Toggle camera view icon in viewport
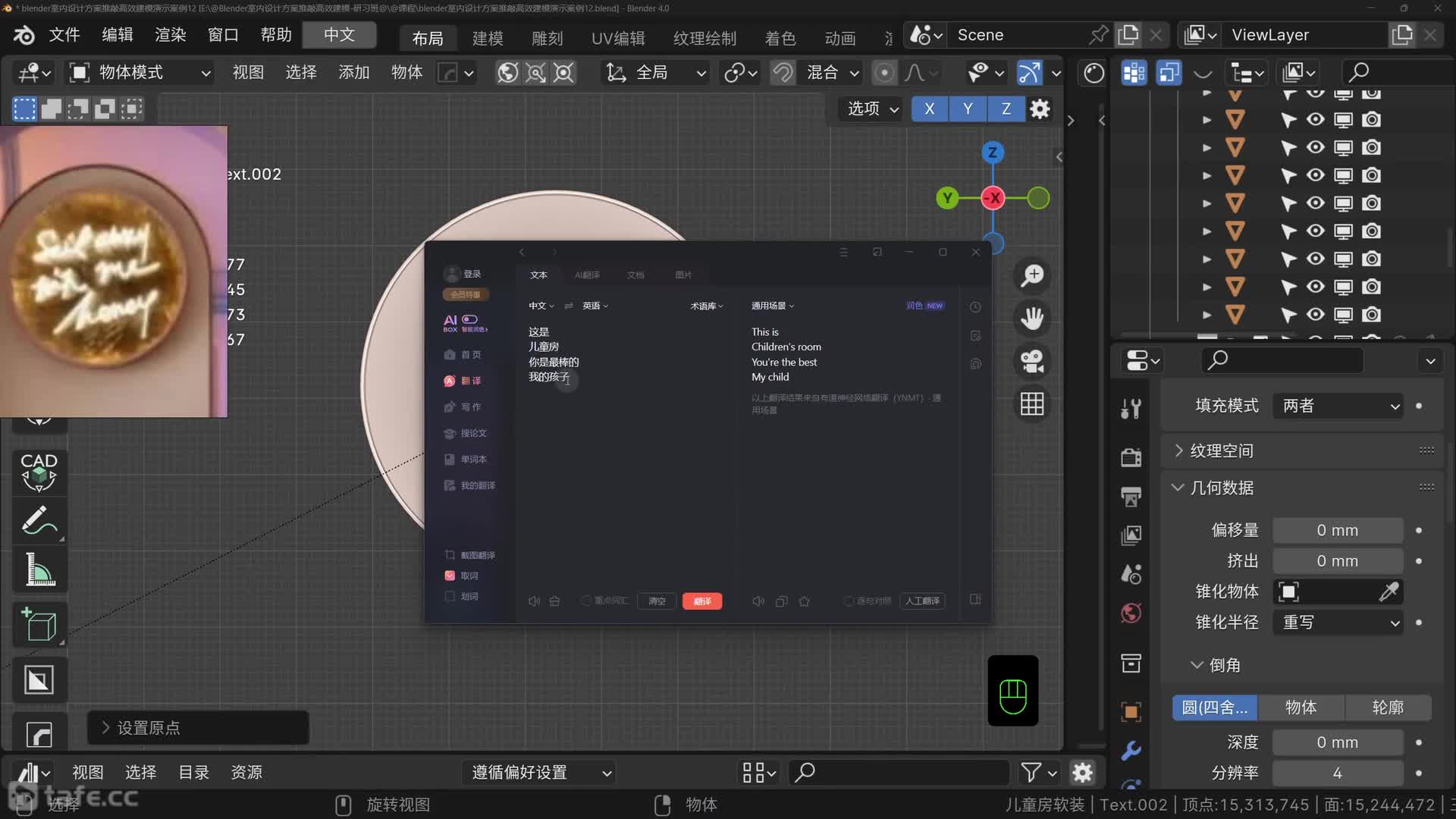1456x819 pixels. [x=1032, y=361]
